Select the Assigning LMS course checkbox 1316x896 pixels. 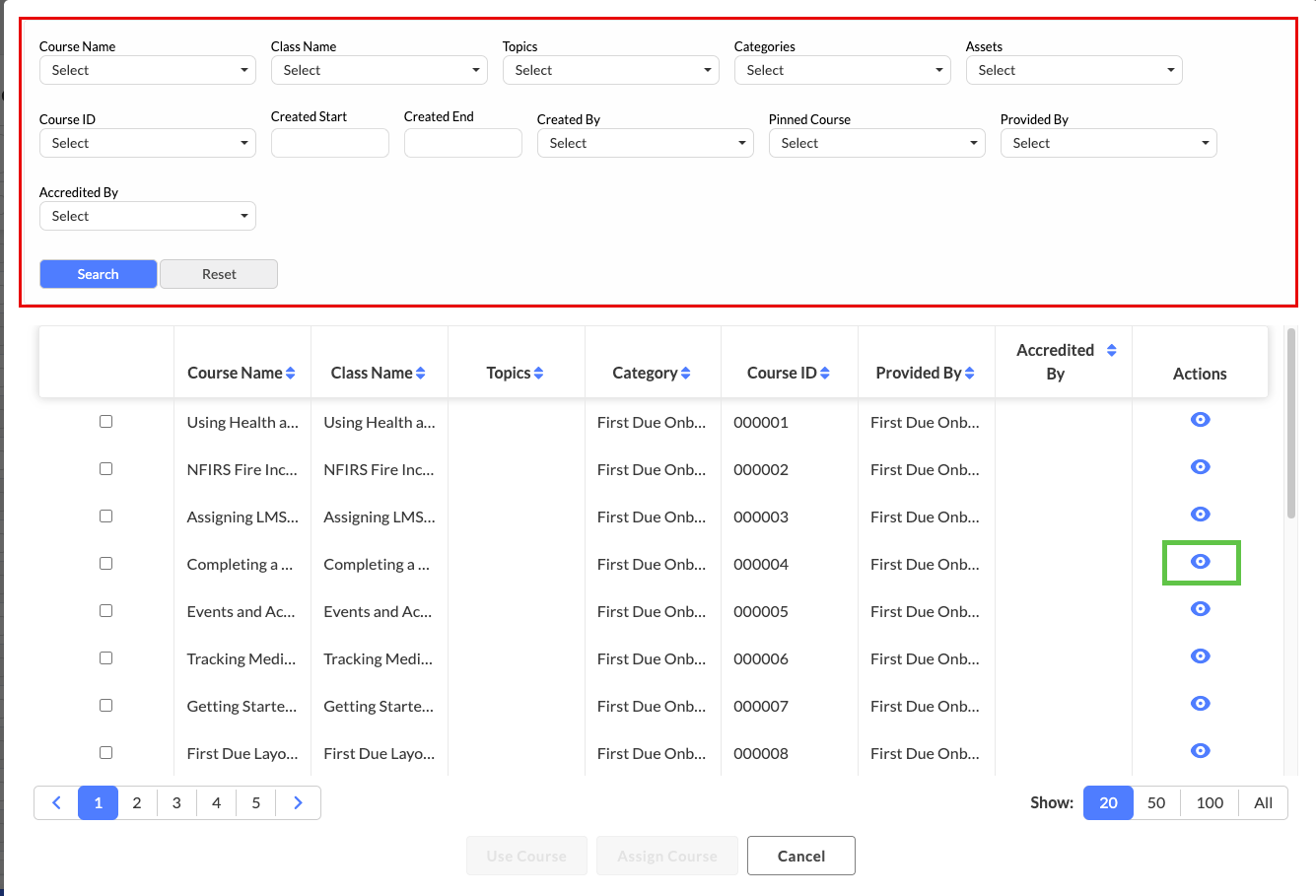(105, 517)
